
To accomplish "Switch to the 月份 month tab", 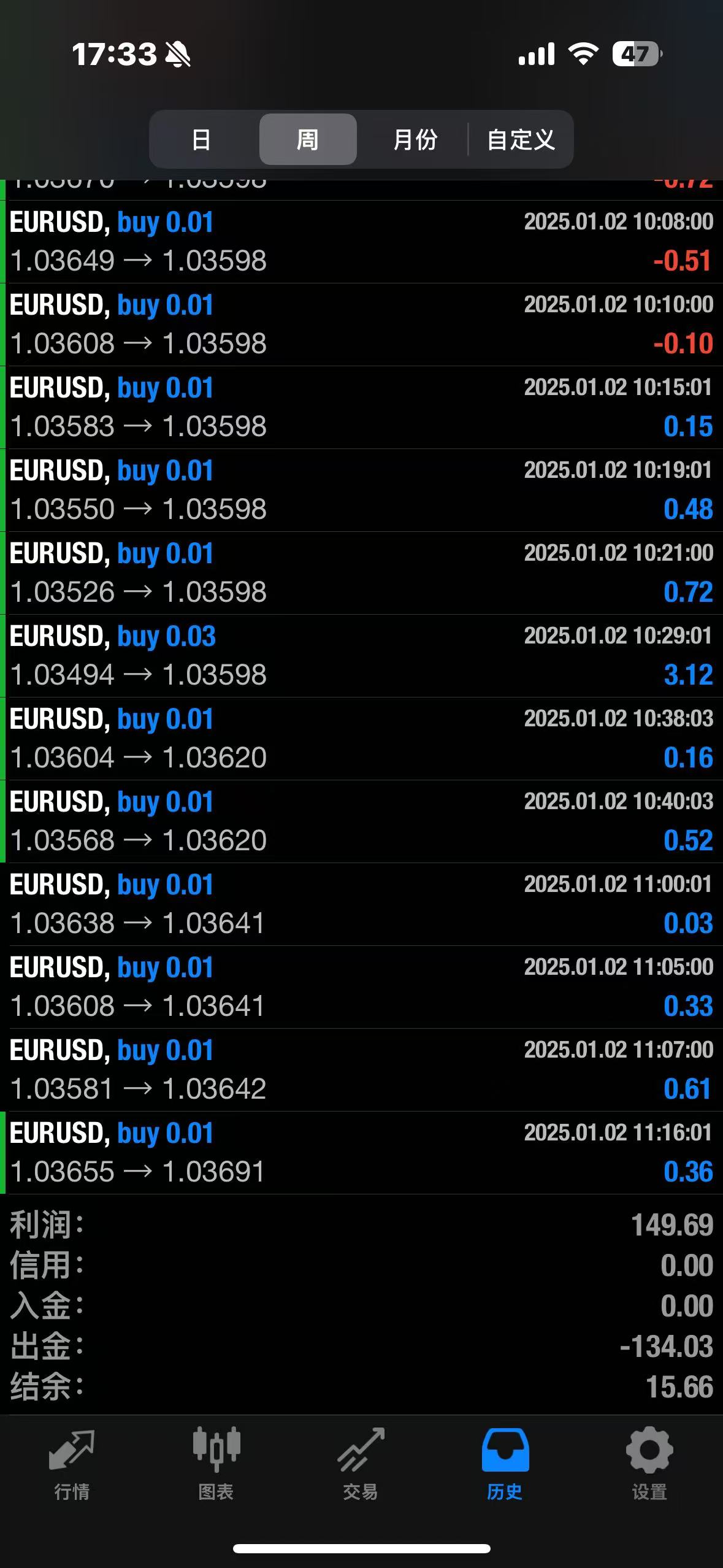I will 415,139.
